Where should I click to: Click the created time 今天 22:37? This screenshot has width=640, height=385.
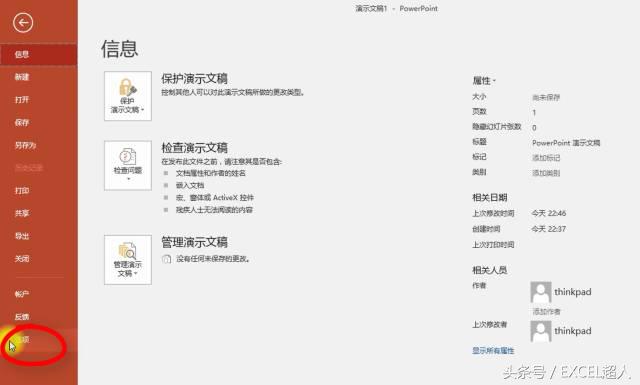coord(549,229)
